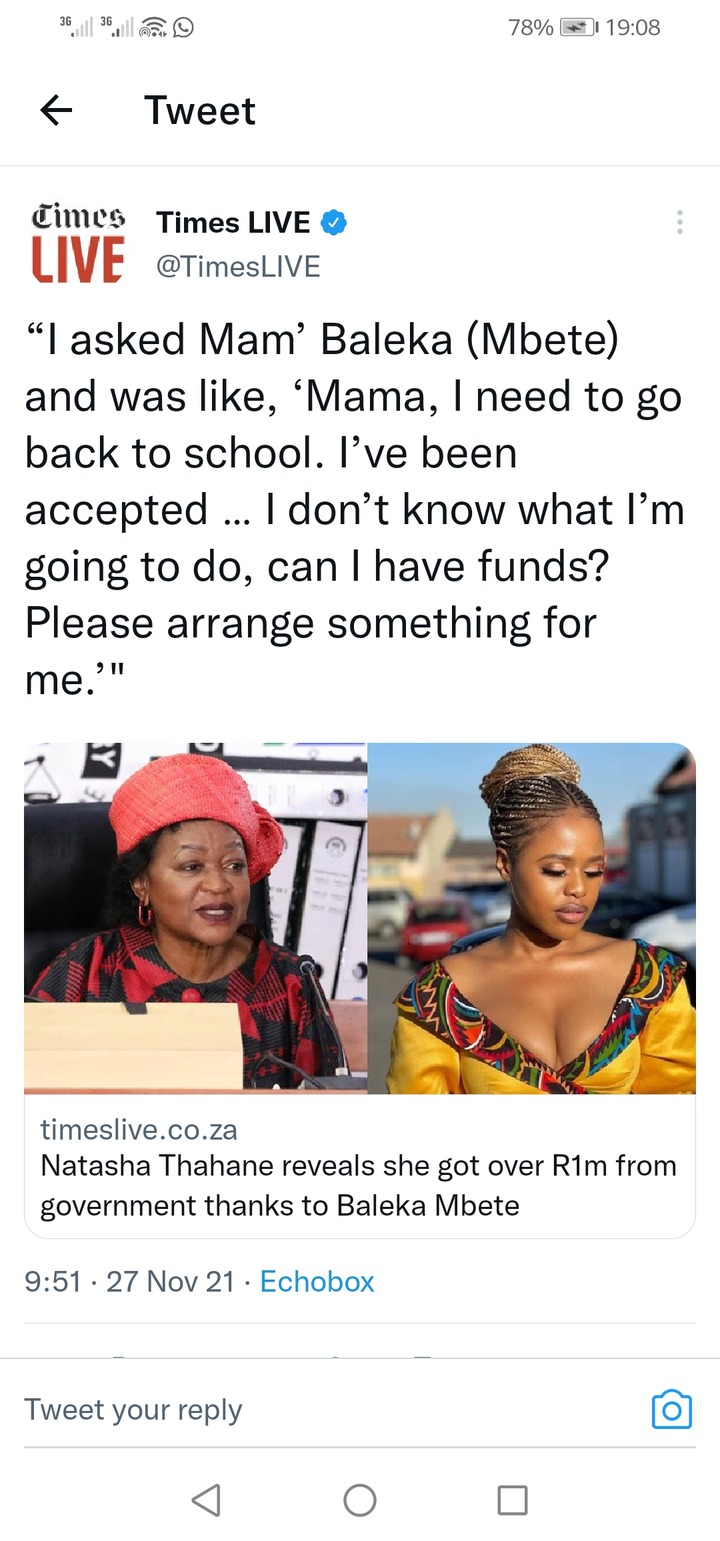Tap the Android recent apps square
This screenshot has width=720, height=1541.
[513, 1499]
